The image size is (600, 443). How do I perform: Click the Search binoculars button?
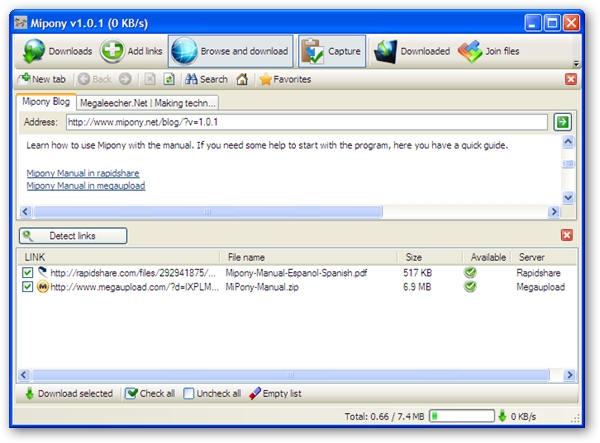[206, 79]
